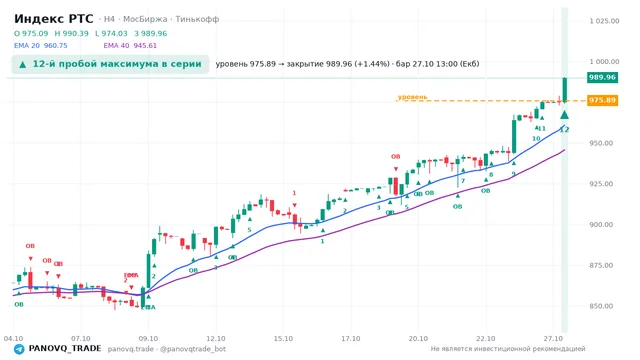Click the Telegram icon beside PANOVQ_TRADE
Screen dimensions: 640x360
19,349
